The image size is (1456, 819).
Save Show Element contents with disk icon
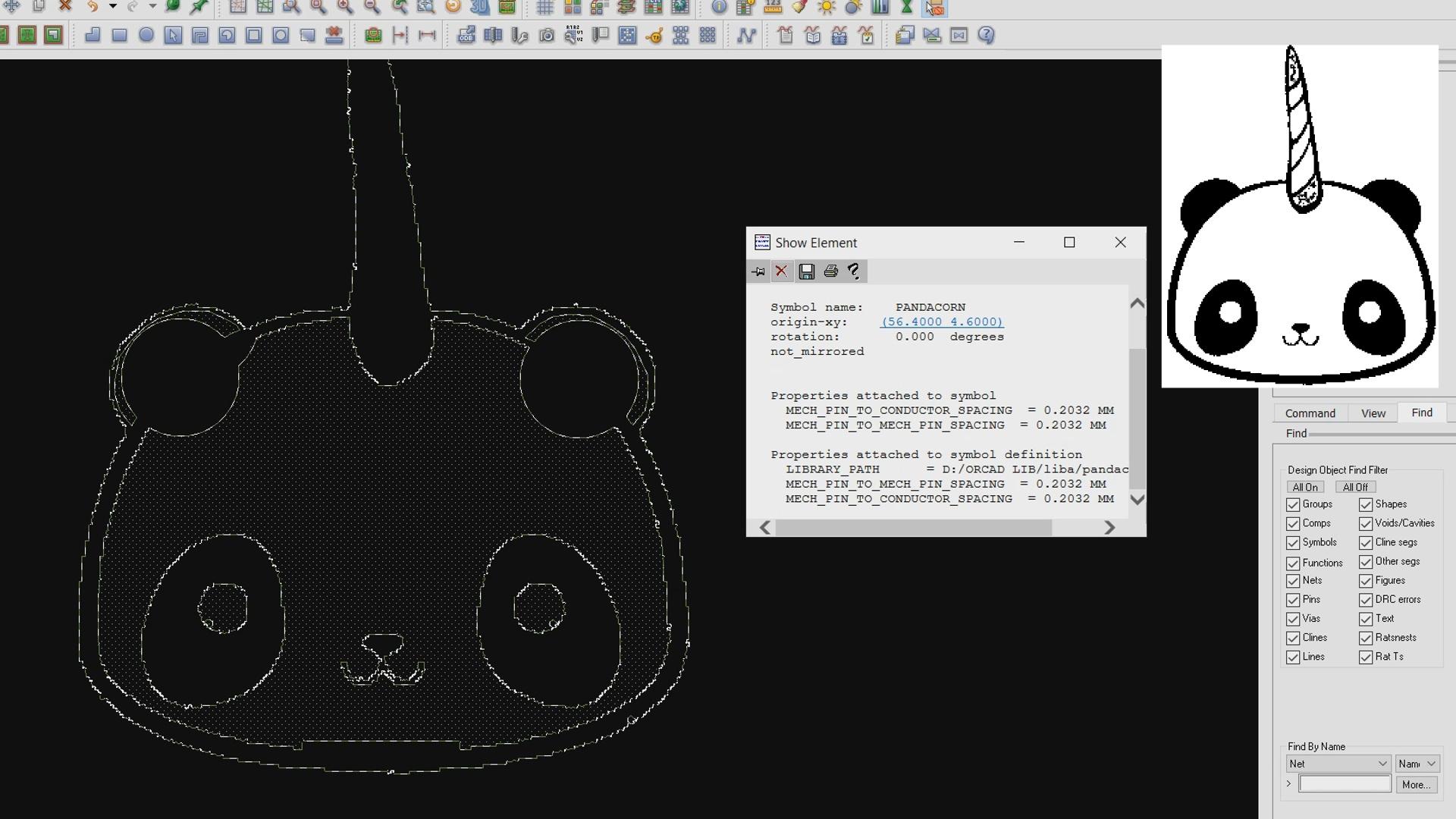click(x=806, y=271)
